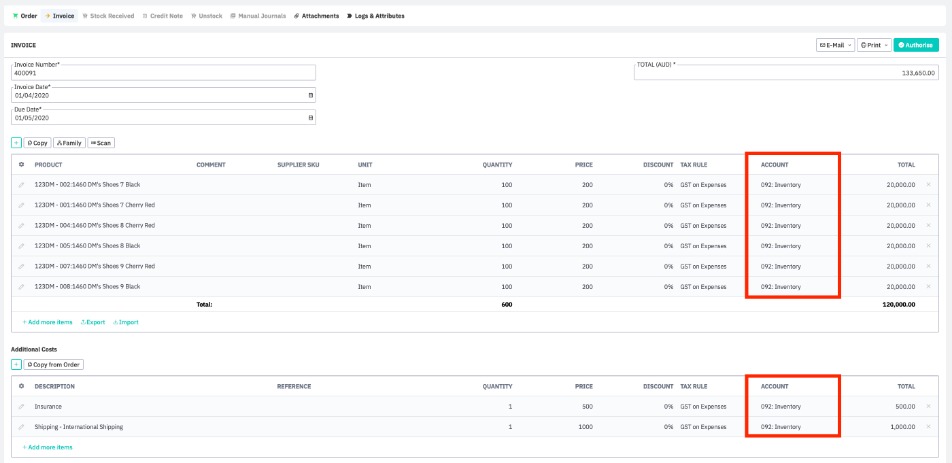Click the plus icon above the product table
952x463 pixels.
pyautogui.click(x=16, y=143)
